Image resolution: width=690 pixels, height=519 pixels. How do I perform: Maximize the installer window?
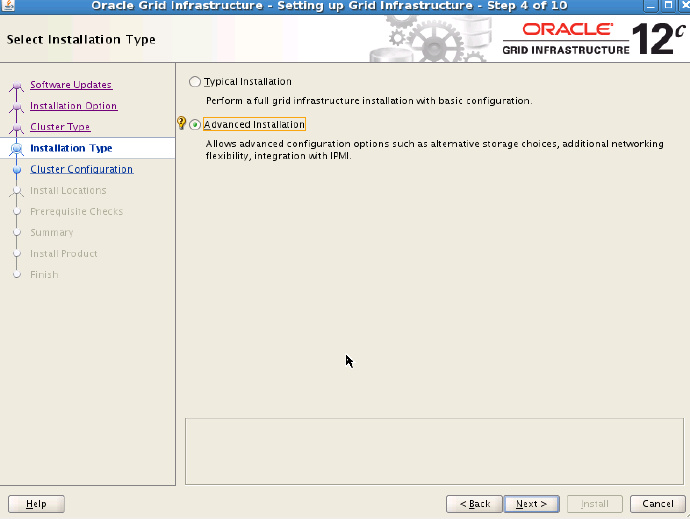tap(668, 6)
